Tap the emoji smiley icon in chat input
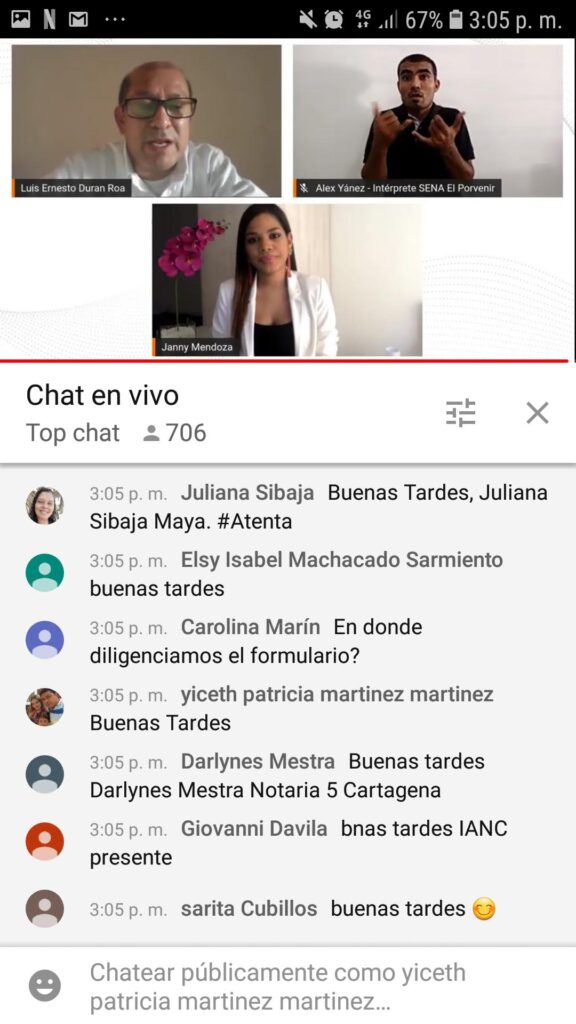Screen dimensions: 576x1024 (44, 985)
